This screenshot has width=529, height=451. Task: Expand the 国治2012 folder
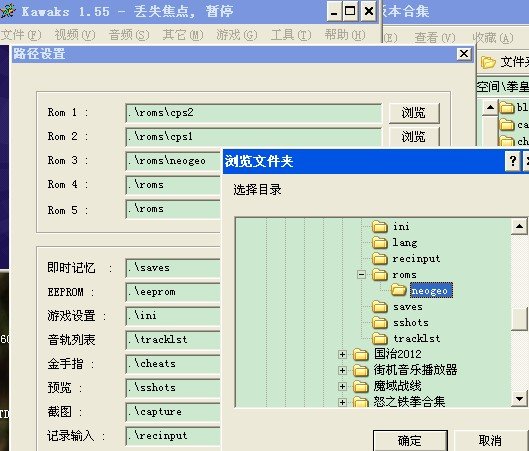[x=342, y=354]
